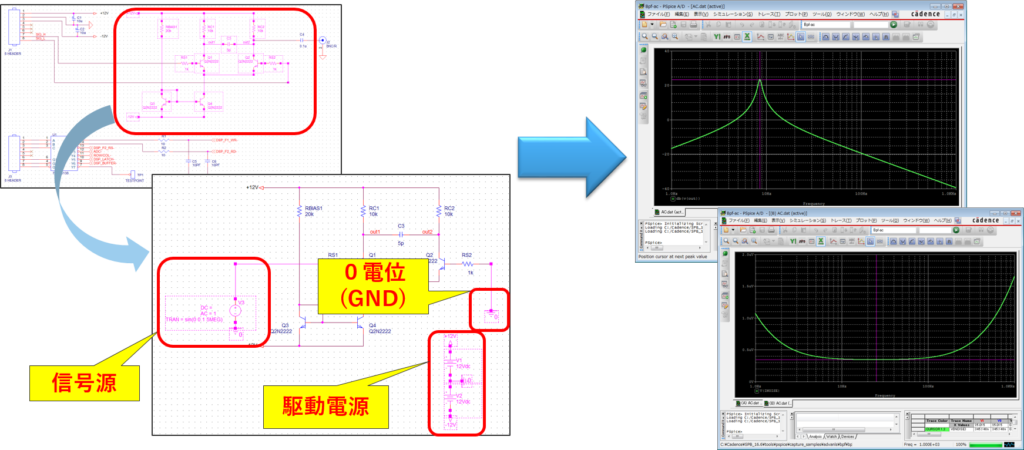1024x450 pixels.
Task: Click Bpf-ac profile field in upper window
Action: click(826, 25)
